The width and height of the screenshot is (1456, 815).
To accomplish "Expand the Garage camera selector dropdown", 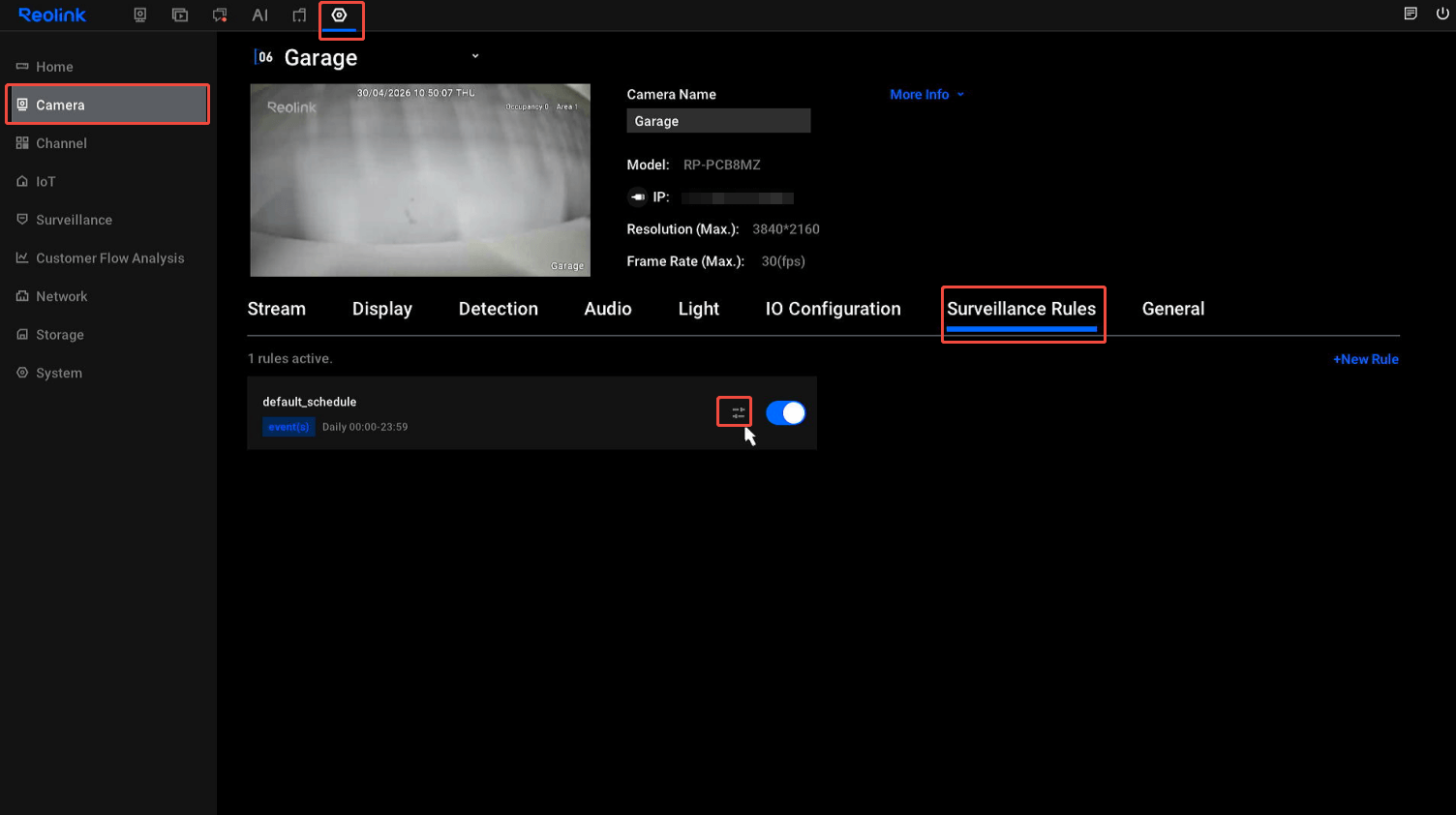I will point(475,56).
